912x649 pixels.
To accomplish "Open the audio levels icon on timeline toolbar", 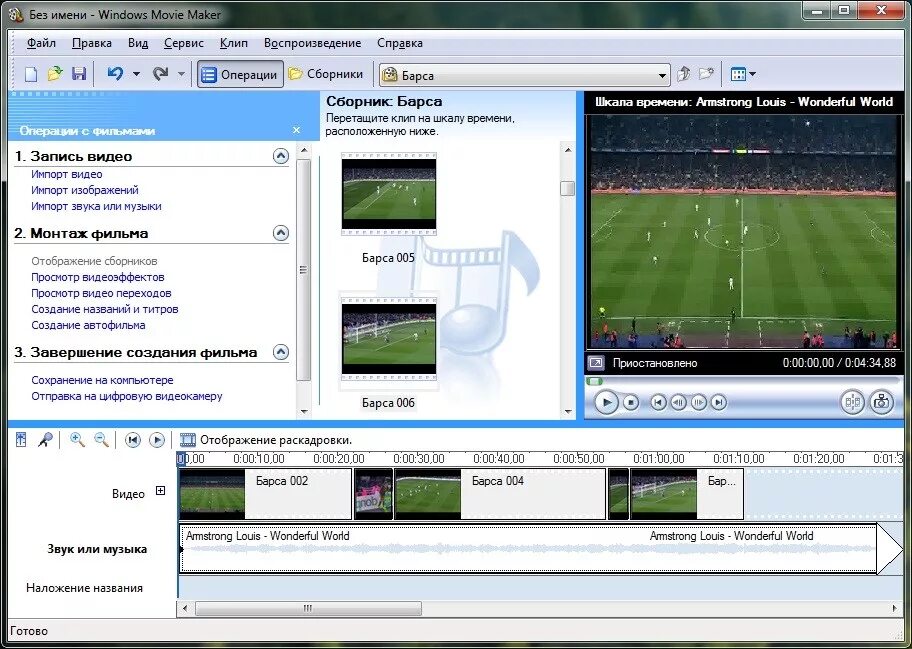I will [21, 440].
